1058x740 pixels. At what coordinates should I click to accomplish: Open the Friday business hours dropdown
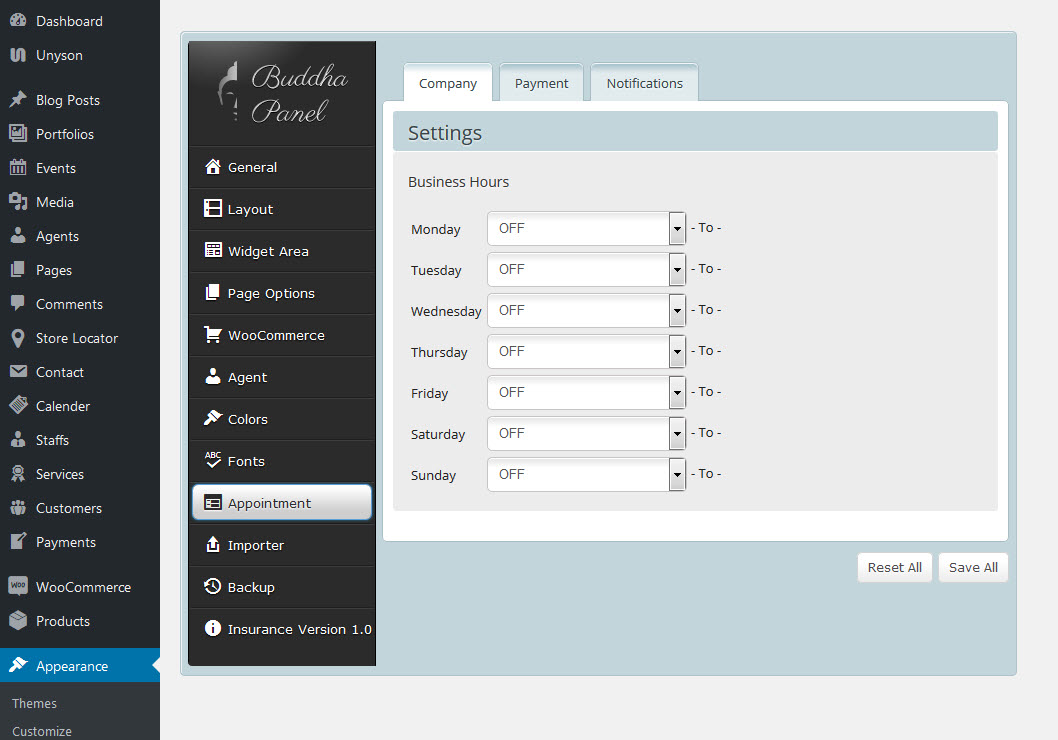pyautogui.click(x=586, y=393)
